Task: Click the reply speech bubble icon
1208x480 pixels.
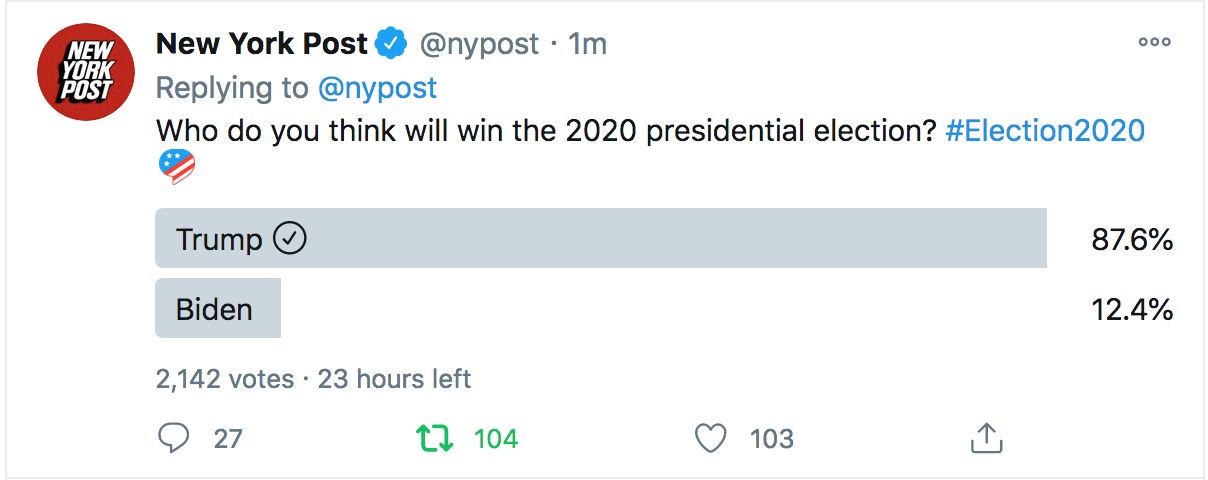Action: (174, 438)
